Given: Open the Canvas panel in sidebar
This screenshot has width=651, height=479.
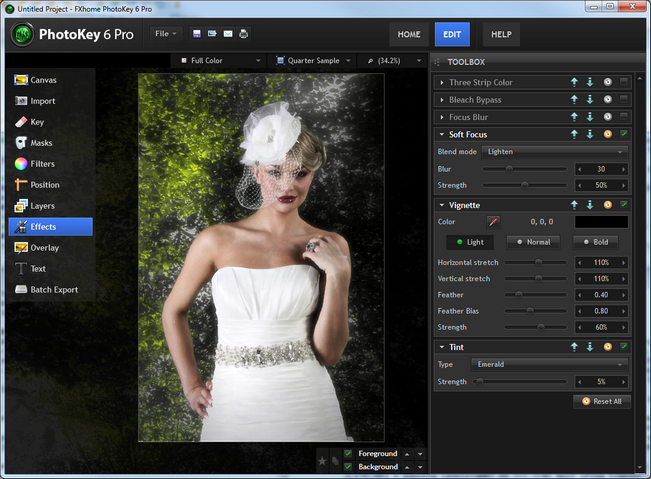Looking at the screenshot, I should 51,80.
